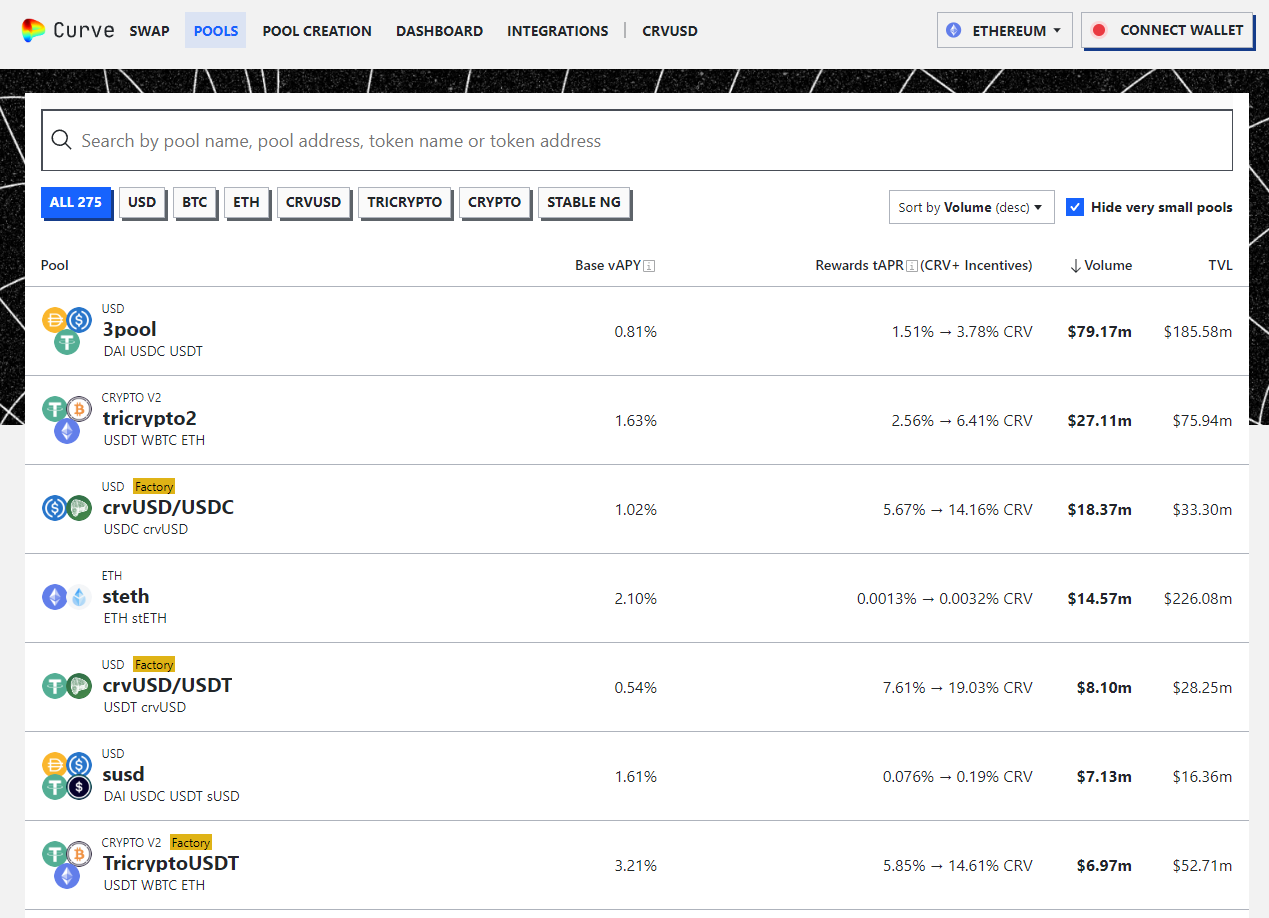Filter pools by CRYPTO
The height and width of the screenshot is (918, 1269).
495,202
